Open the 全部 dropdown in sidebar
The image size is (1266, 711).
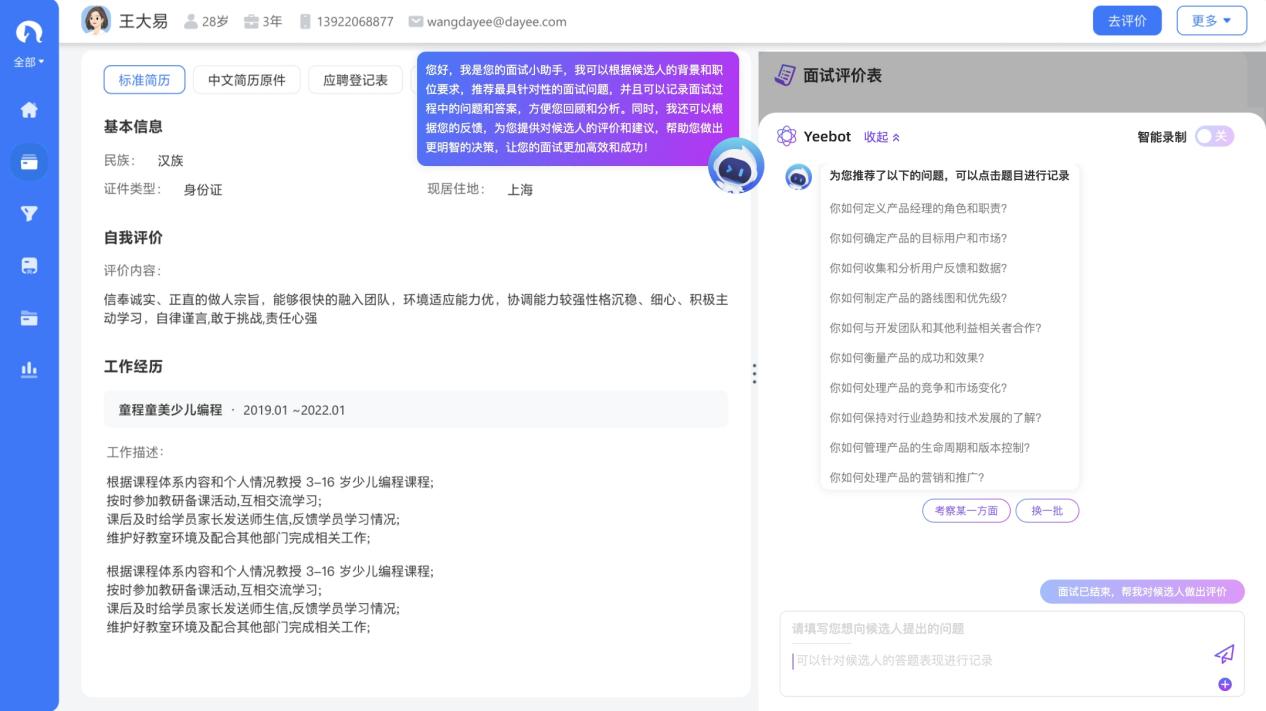point(29,60)
